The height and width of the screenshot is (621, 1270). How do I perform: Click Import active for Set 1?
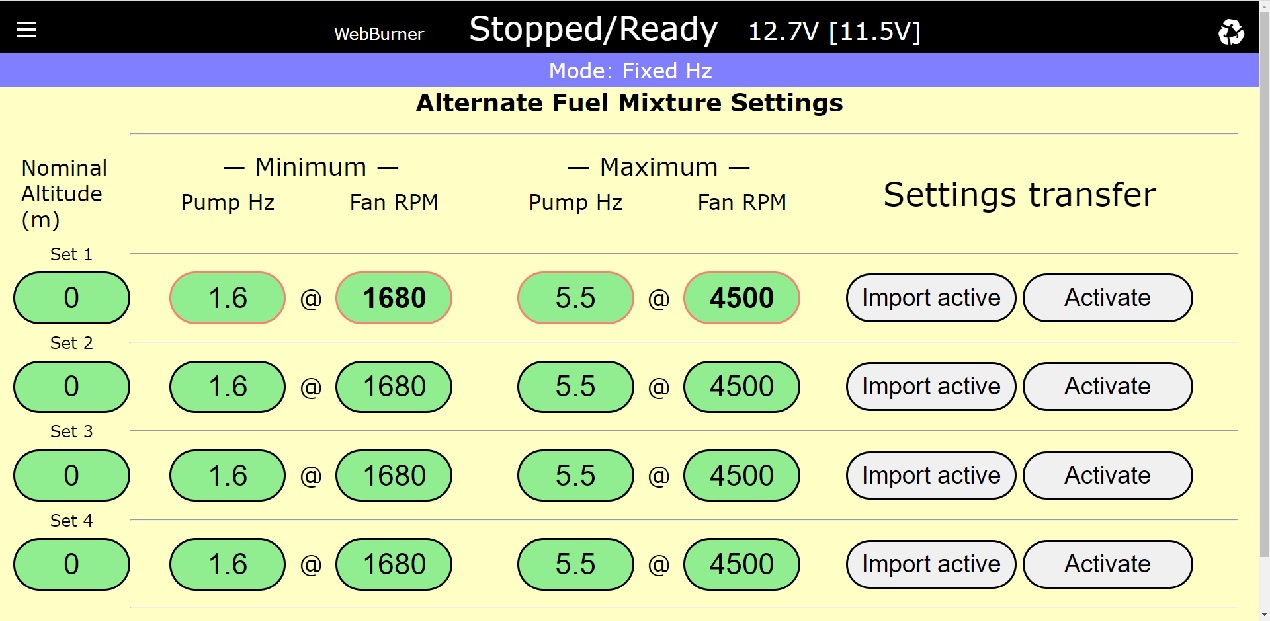tap(931, 298)
